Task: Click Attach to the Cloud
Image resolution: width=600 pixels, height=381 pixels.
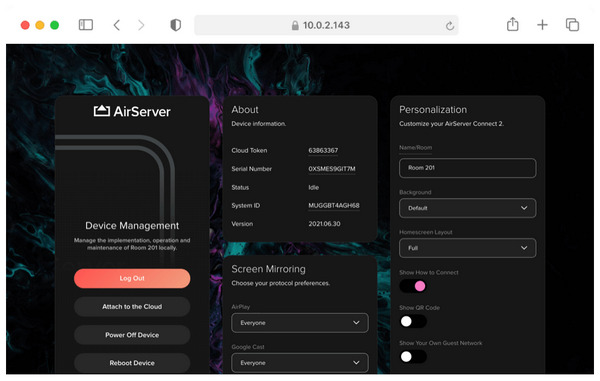Action: point(132,307)
